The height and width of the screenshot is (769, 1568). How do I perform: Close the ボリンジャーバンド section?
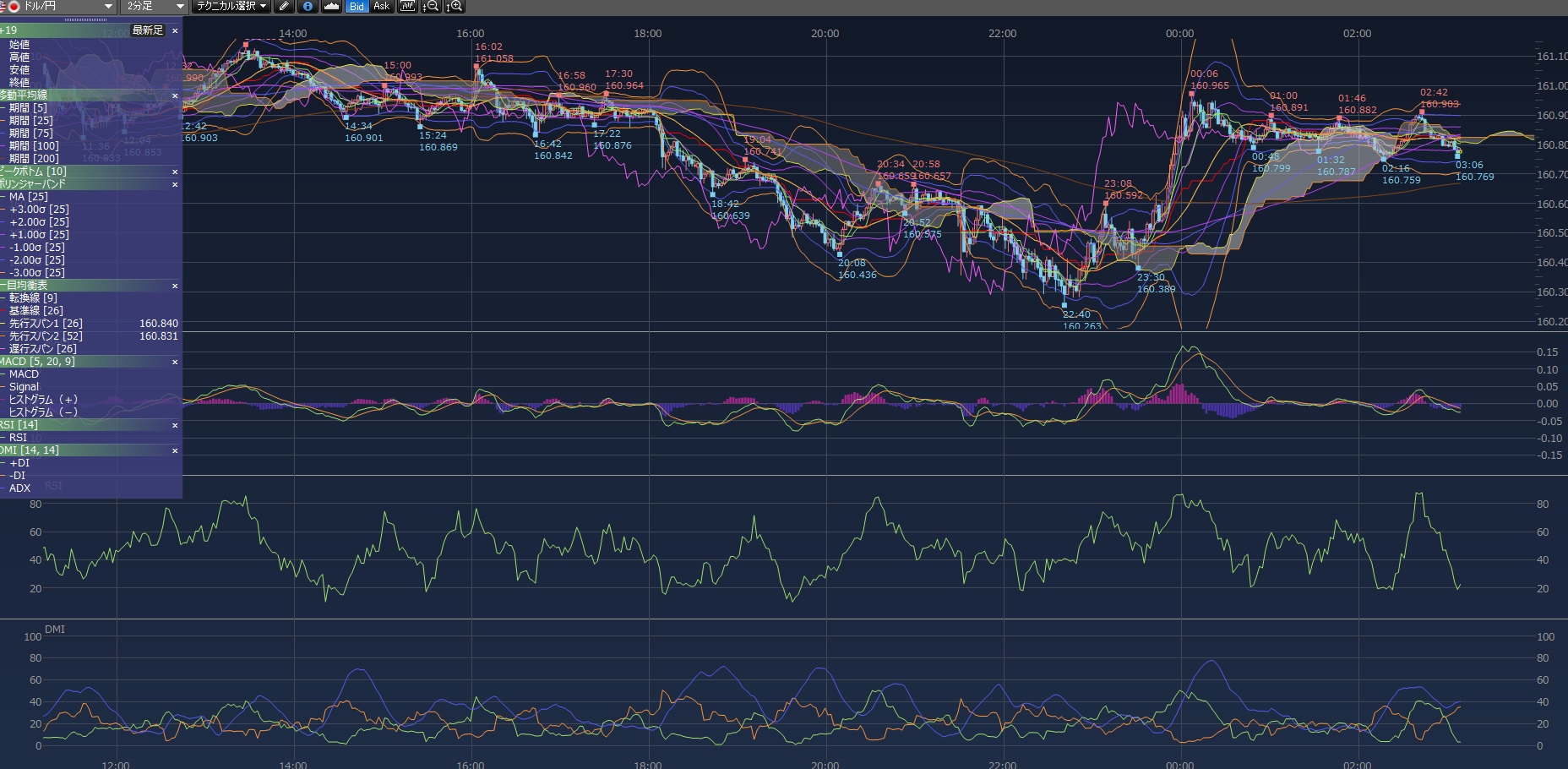tap(175, 184)
